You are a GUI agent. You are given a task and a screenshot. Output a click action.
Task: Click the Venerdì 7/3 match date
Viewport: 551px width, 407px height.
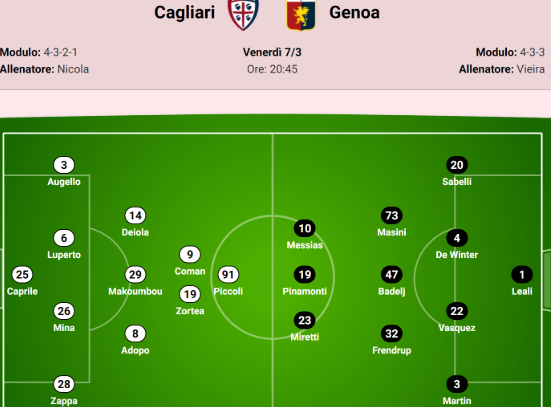click(x=272, y=52)
